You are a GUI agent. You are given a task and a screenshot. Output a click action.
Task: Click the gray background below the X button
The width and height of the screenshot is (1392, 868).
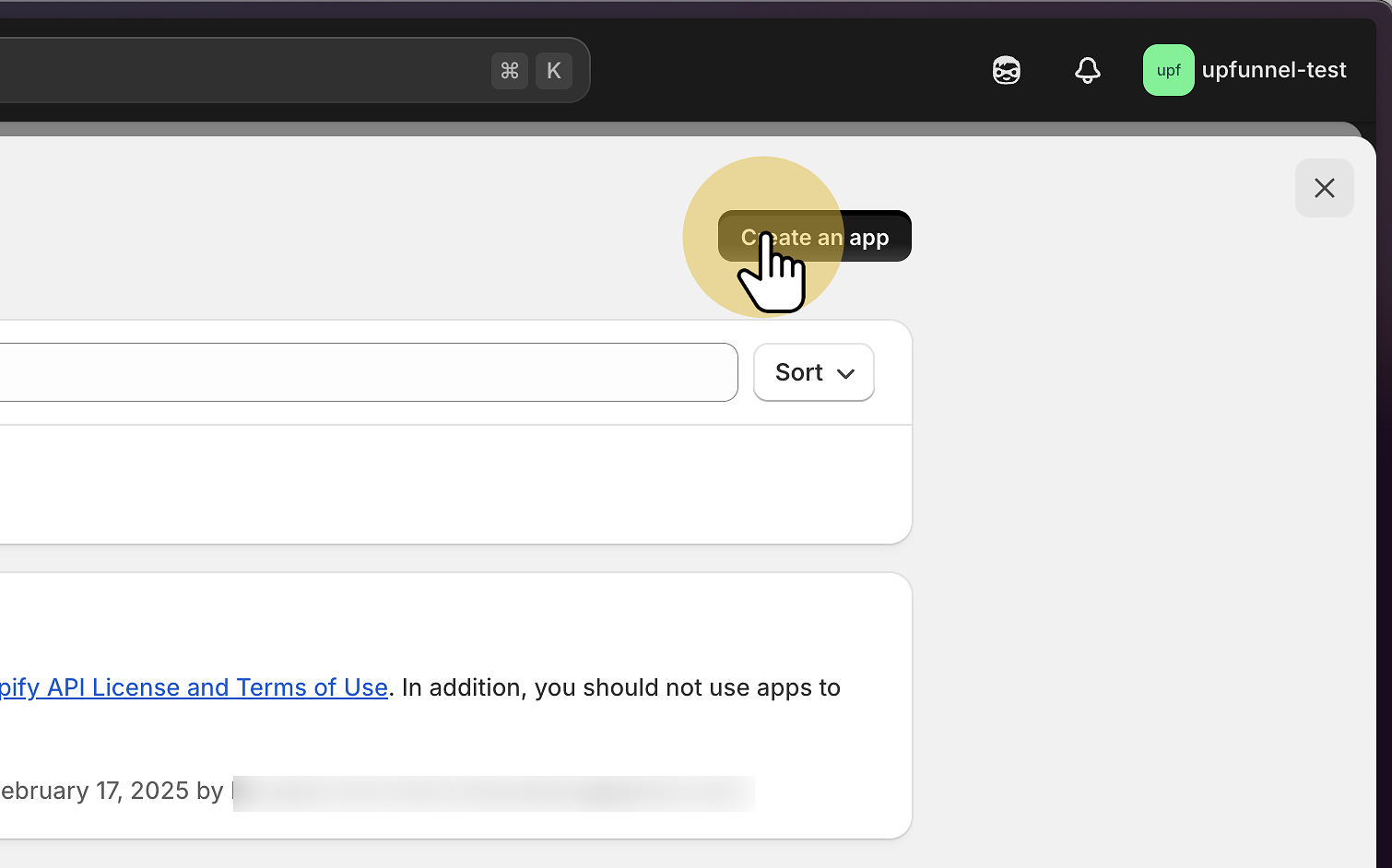coord(1143,507)
